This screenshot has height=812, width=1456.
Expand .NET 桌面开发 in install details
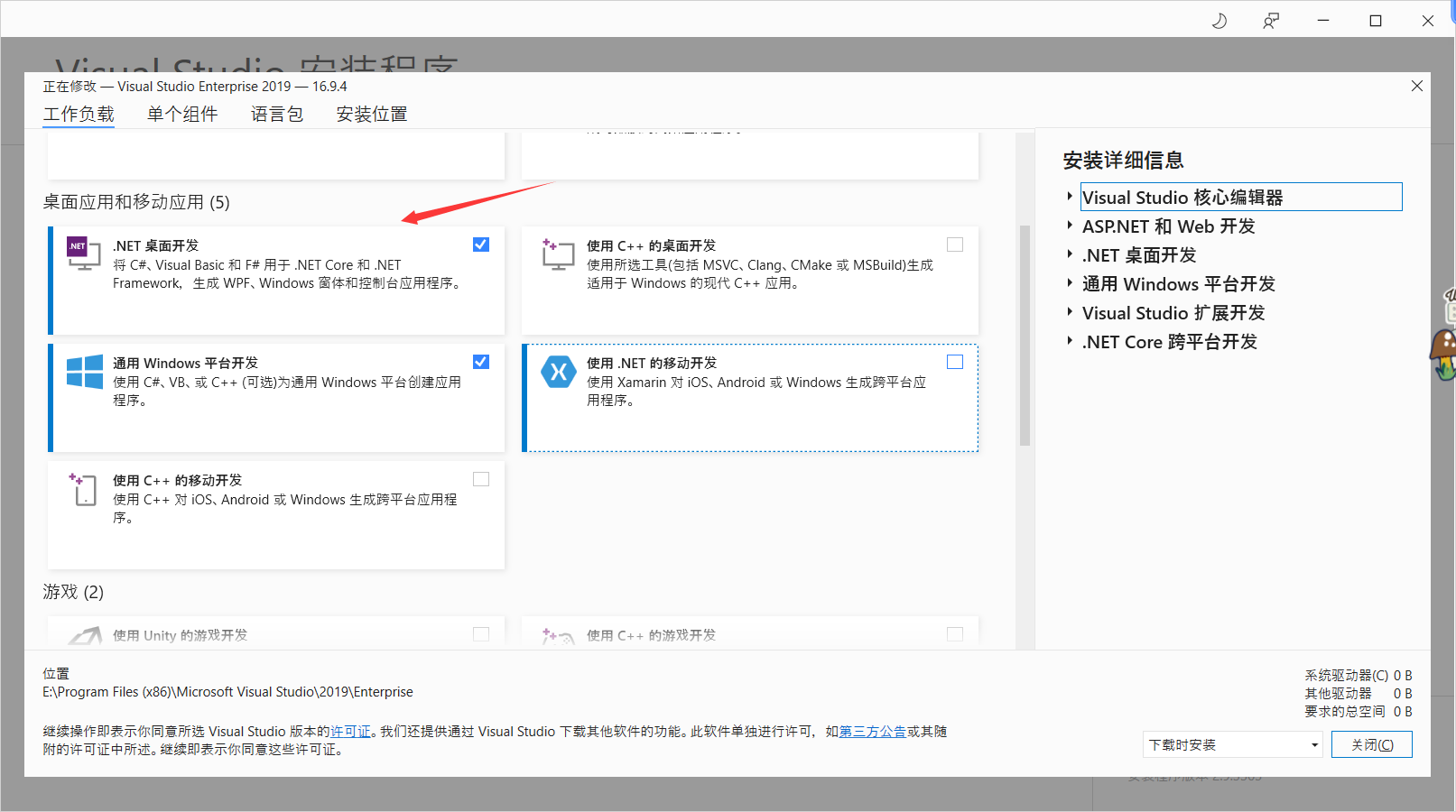[x=1070, y=254]
